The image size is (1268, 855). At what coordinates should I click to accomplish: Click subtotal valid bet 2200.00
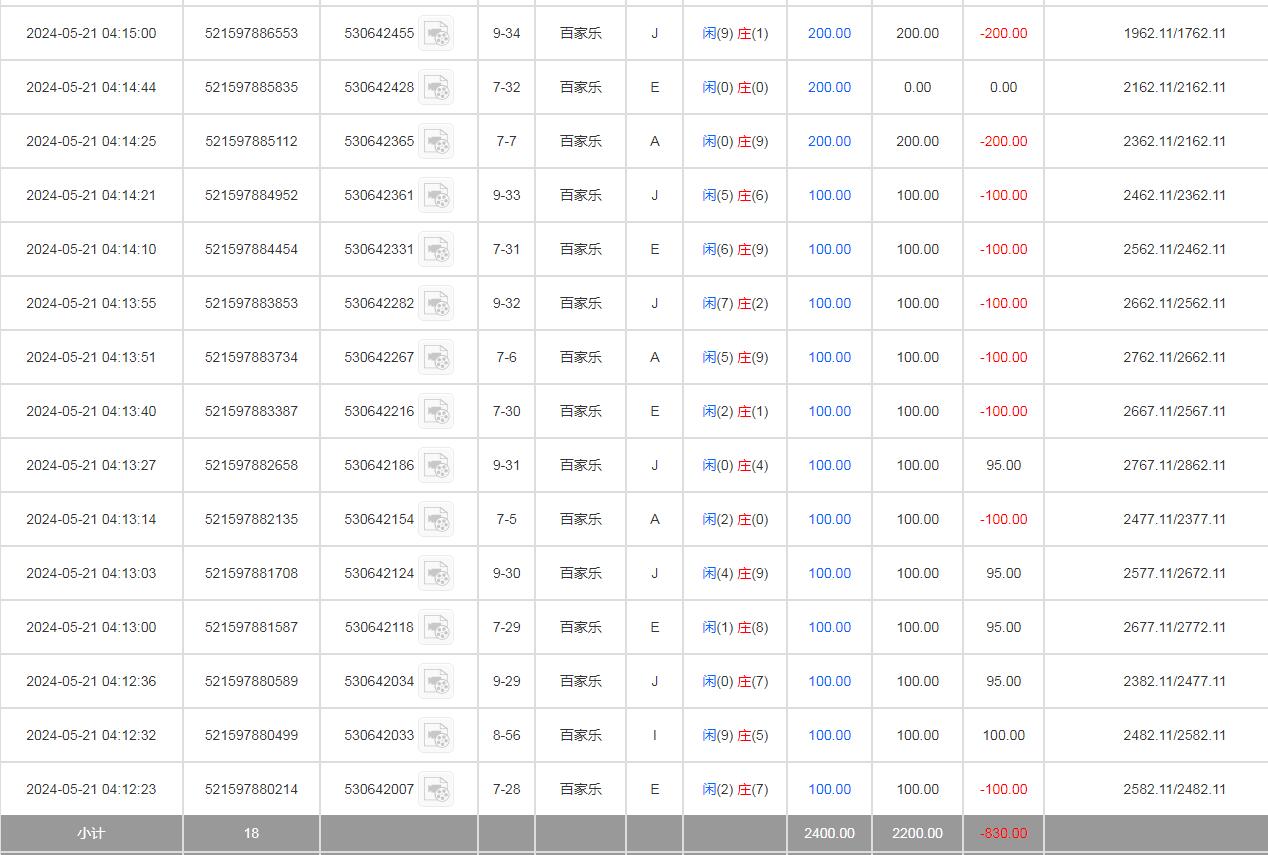[917, 833]
